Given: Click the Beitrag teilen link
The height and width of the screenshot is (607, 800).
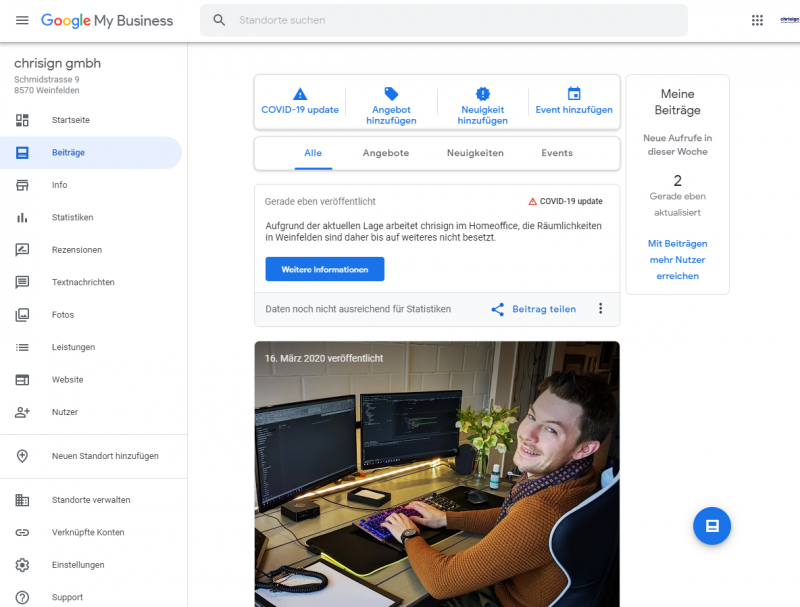Looking at the screenshot, I should click(x=544, y=309).
